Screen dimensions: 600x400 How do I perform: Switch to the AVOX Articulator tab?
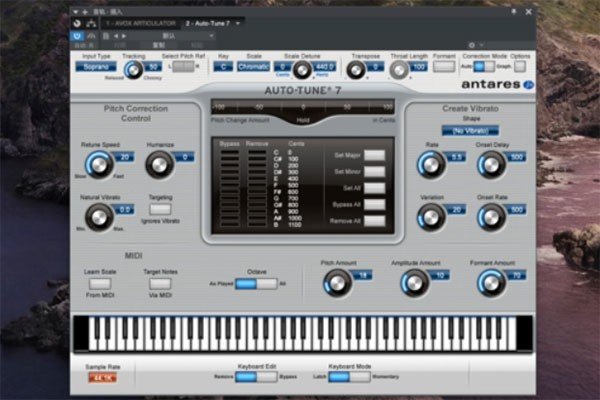pyautogui.click(x=137, y=21)
